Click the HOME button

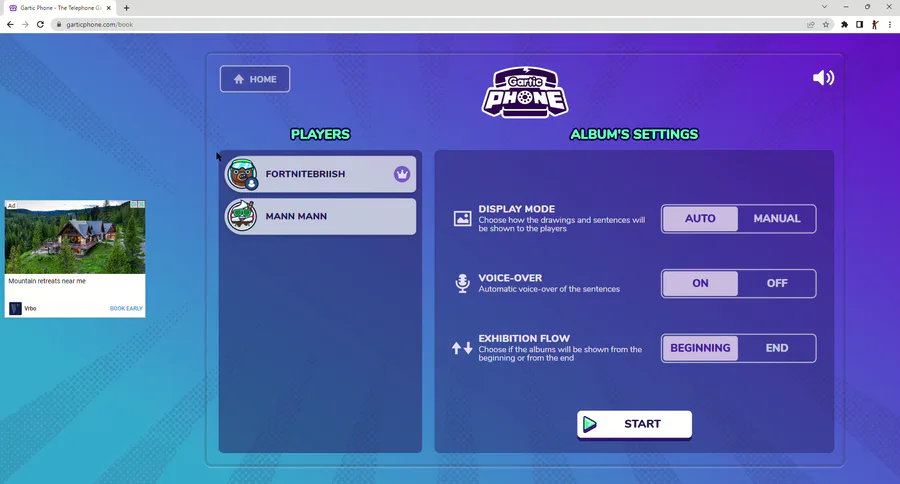(x=255, y=79)
